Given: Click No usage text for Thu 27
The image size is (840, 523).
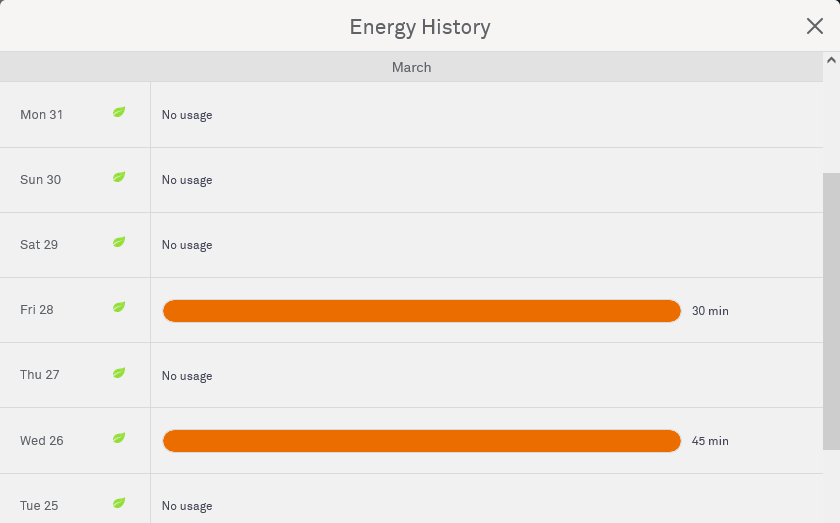Looking at the screenshot, I should tap(187, 376).
